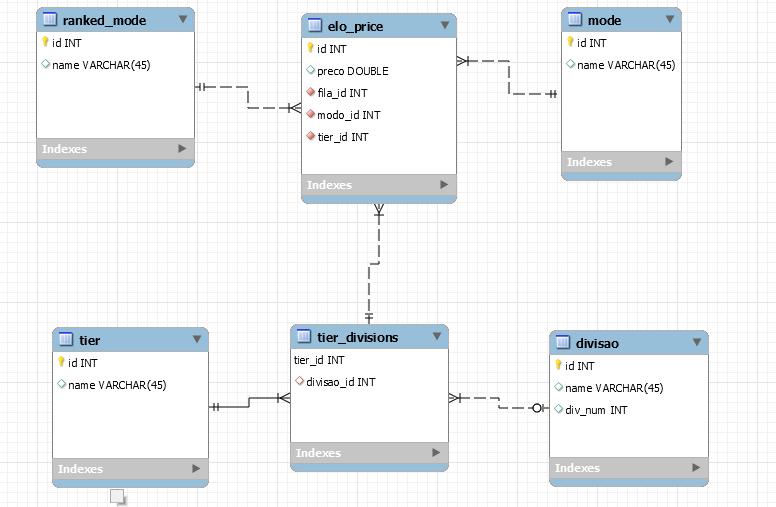Click the tier table icon
The height and width of the screenshot is (507, 776).
[x=66, y=339]
